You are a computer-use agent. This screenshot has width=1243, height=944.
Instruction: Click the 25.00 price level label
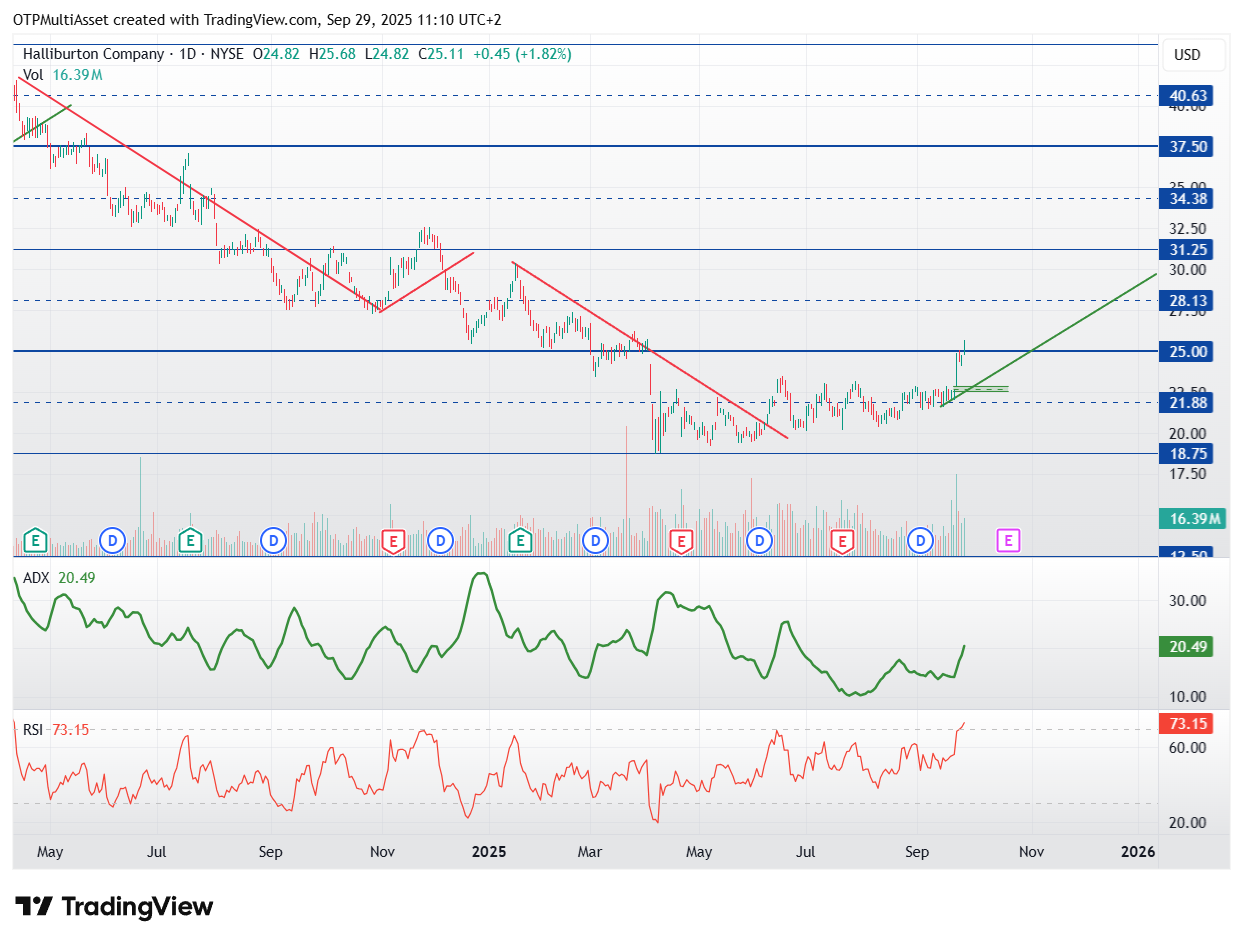click(x=1190, y=351)
